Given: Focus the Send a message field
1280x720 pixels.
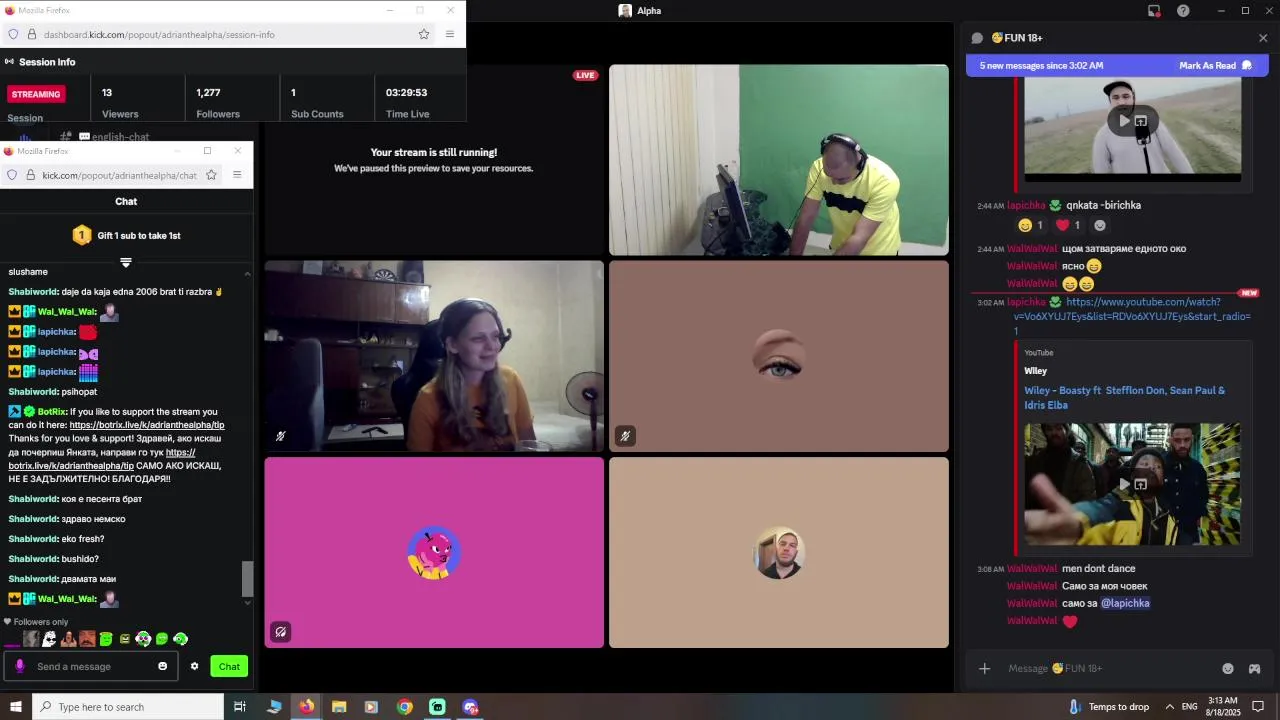Looking at the screenshot, I should (91, 666).
